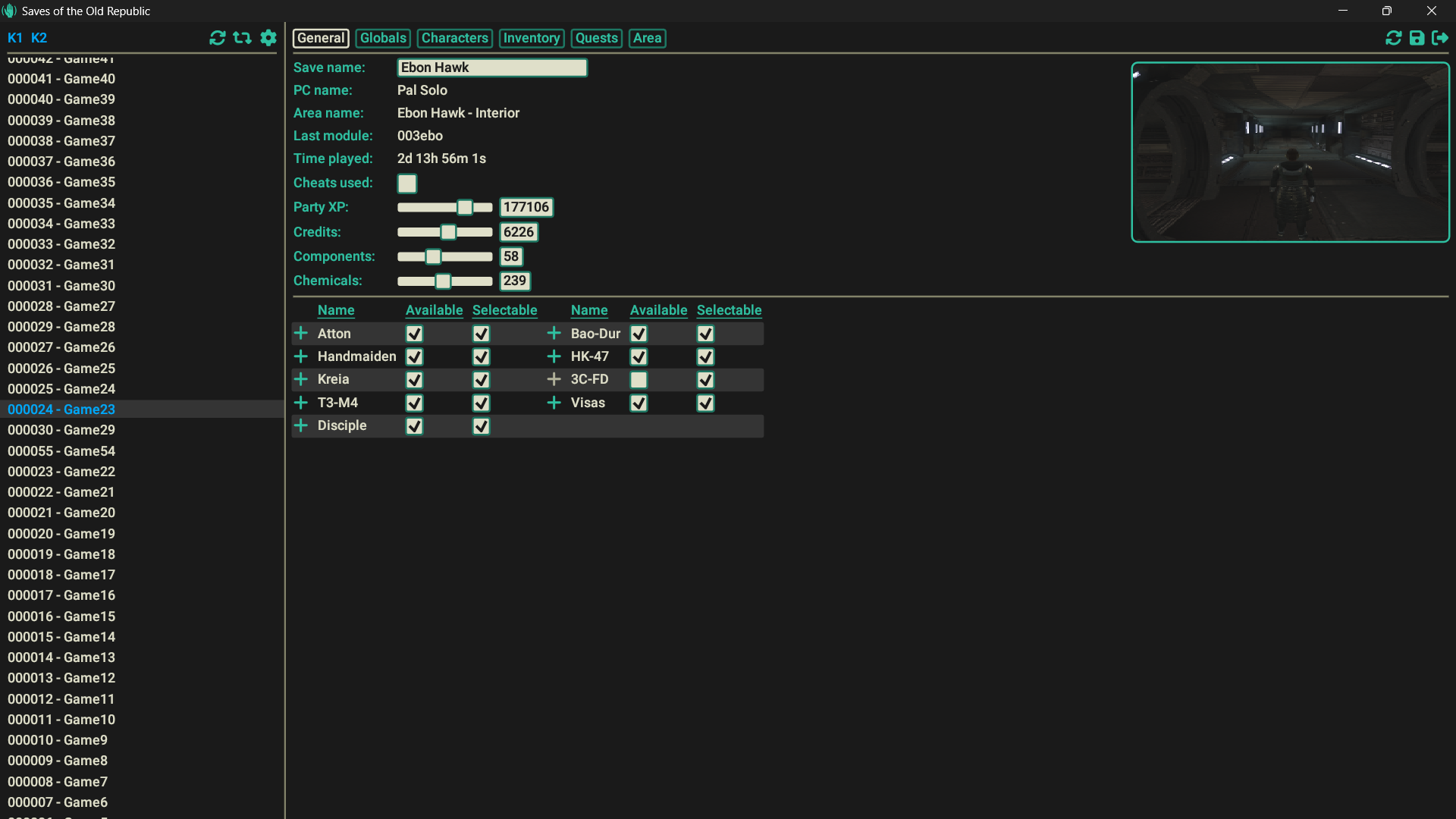Select save 000020 - Game19
Viewport: 1456px width, 819px height.
coord(61,534)
